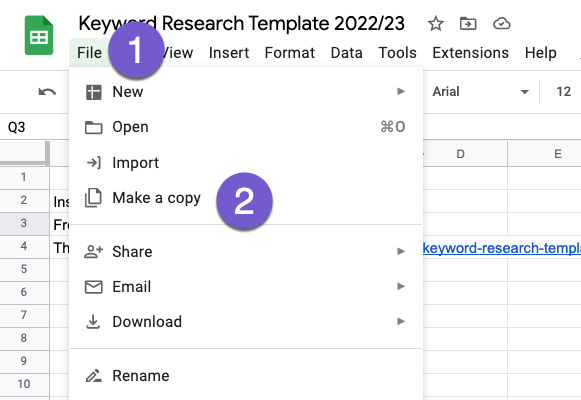Click the document title Keyword Research Template
The height and width of the screenshot is (400, 581).
click(241, 23)
